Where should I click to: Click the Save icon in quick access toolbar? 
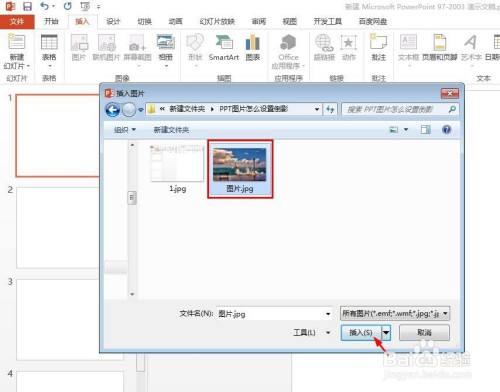[x=27, y=6]
